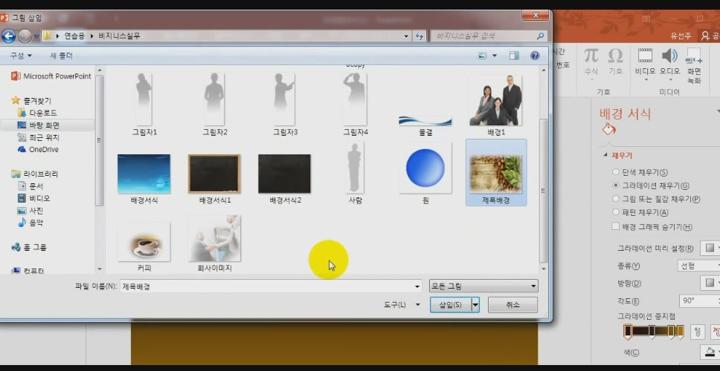Open 종류 dropdown showing 선형
Screen dimensions: 720x371
point(698,265)
